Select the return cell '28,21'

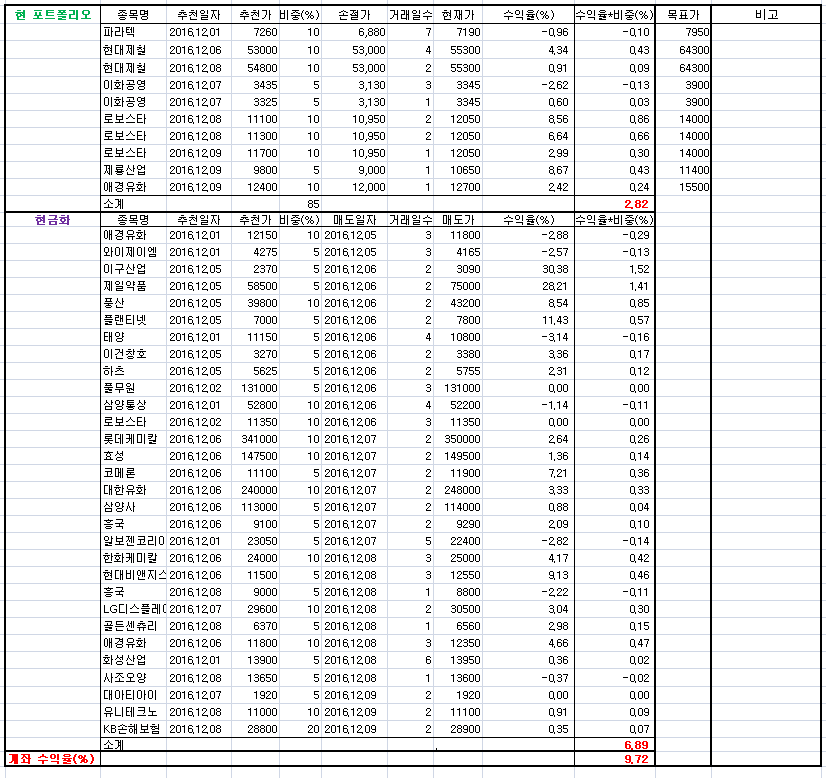(555, 286)
